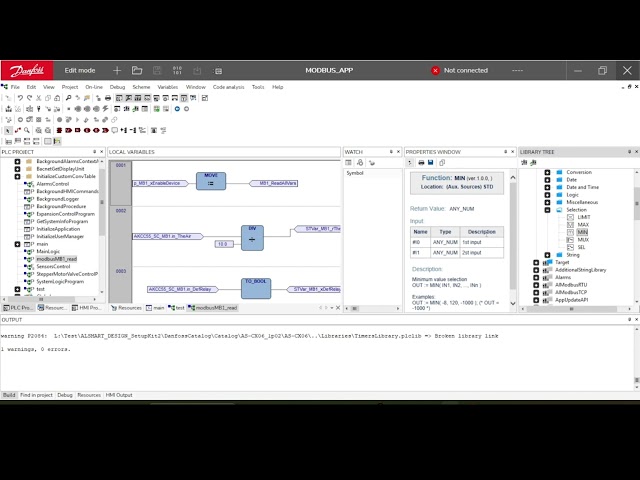Pin the PLC Project panel

pyautogui.click(x=94, y=152)
